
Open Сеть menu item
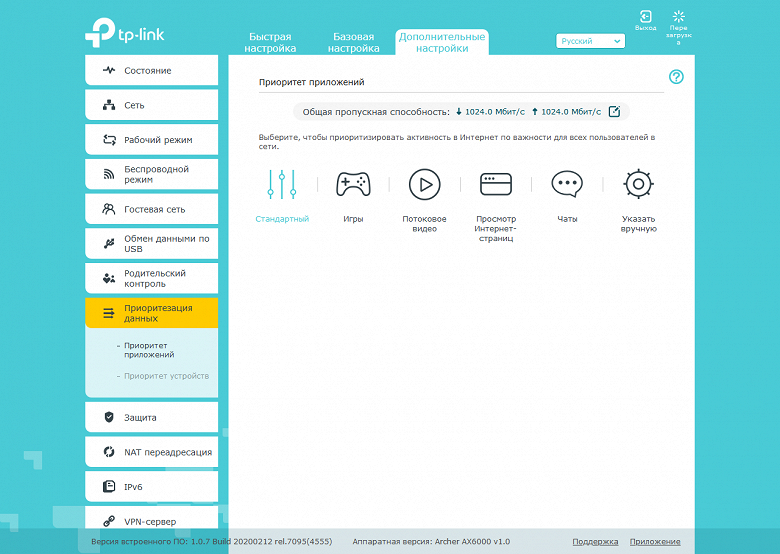pos(152,105)
